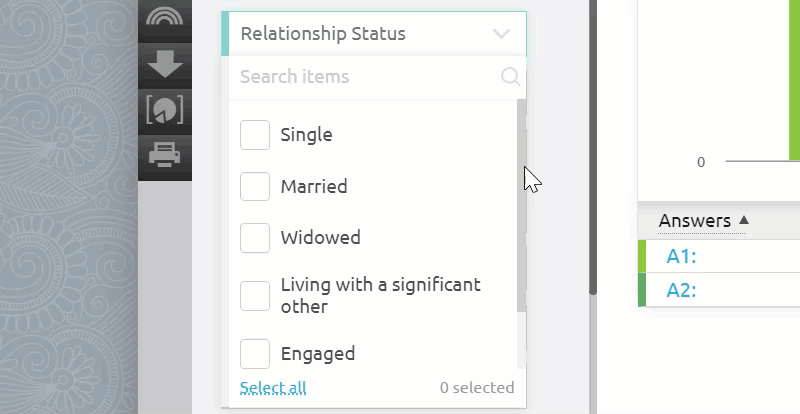Image resolution: width=800 pixels, height=414 pixels.
Task: Check the Widowed checkbox
Action: [x=255, y=237]
